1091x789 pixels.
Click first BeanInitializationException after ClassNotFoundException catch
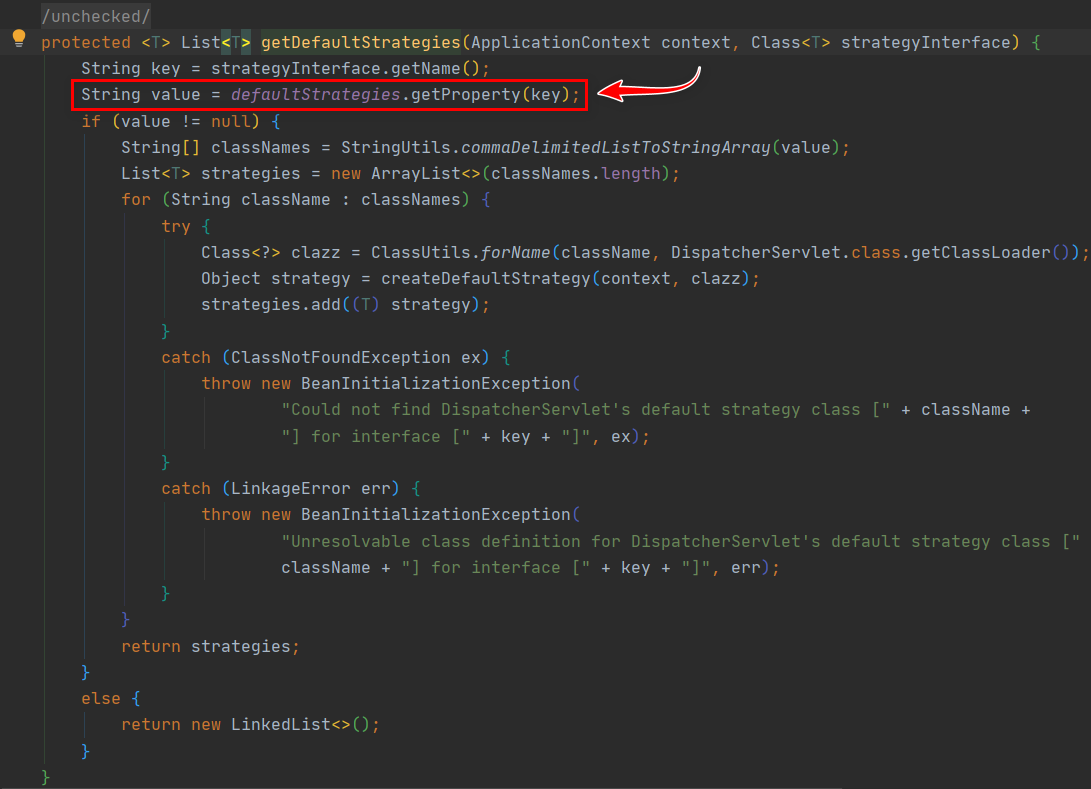click(x=436, y=383)
